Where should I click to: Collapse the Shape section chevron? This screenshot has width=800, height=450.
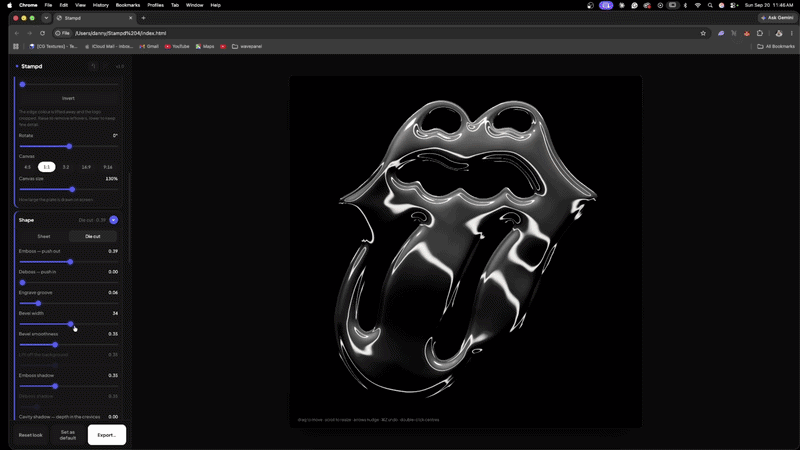pos(113,220)
